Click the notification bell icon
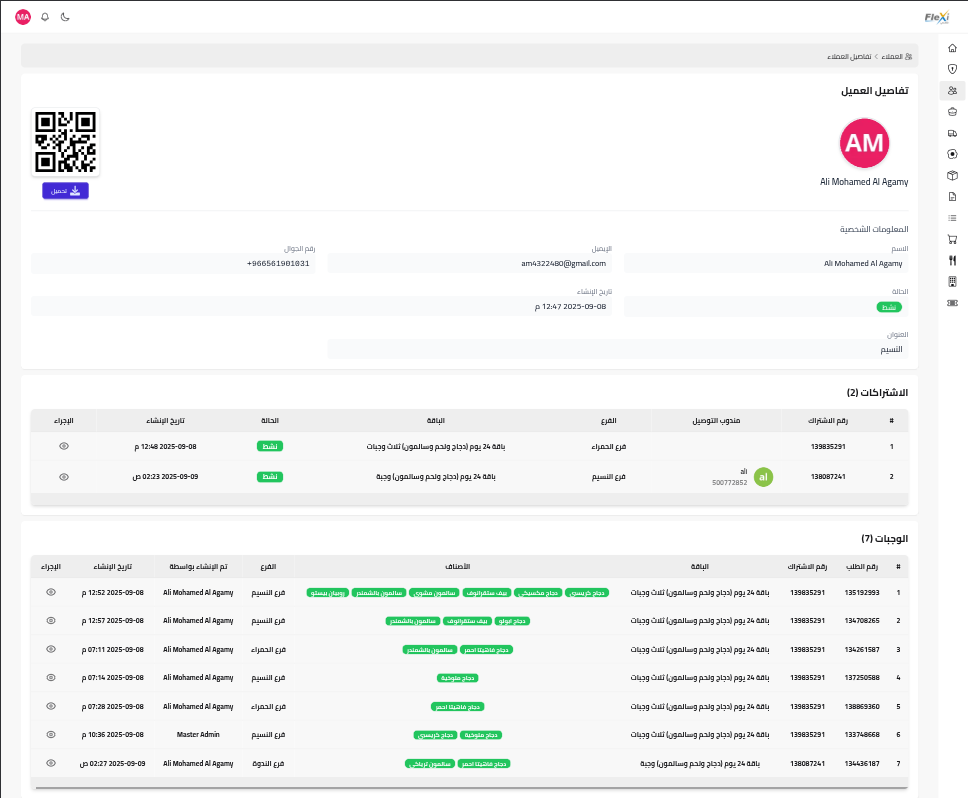This screenshot has height=798, width=968. pyautogui.click(x=45, y=17)
